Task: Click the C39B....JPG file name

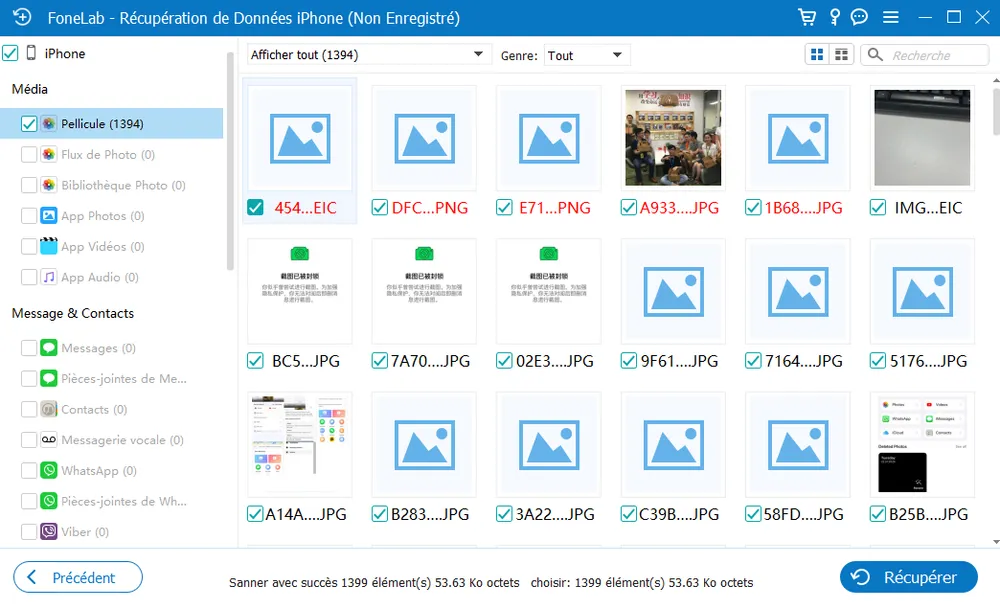Action: [x=679, y=514]
